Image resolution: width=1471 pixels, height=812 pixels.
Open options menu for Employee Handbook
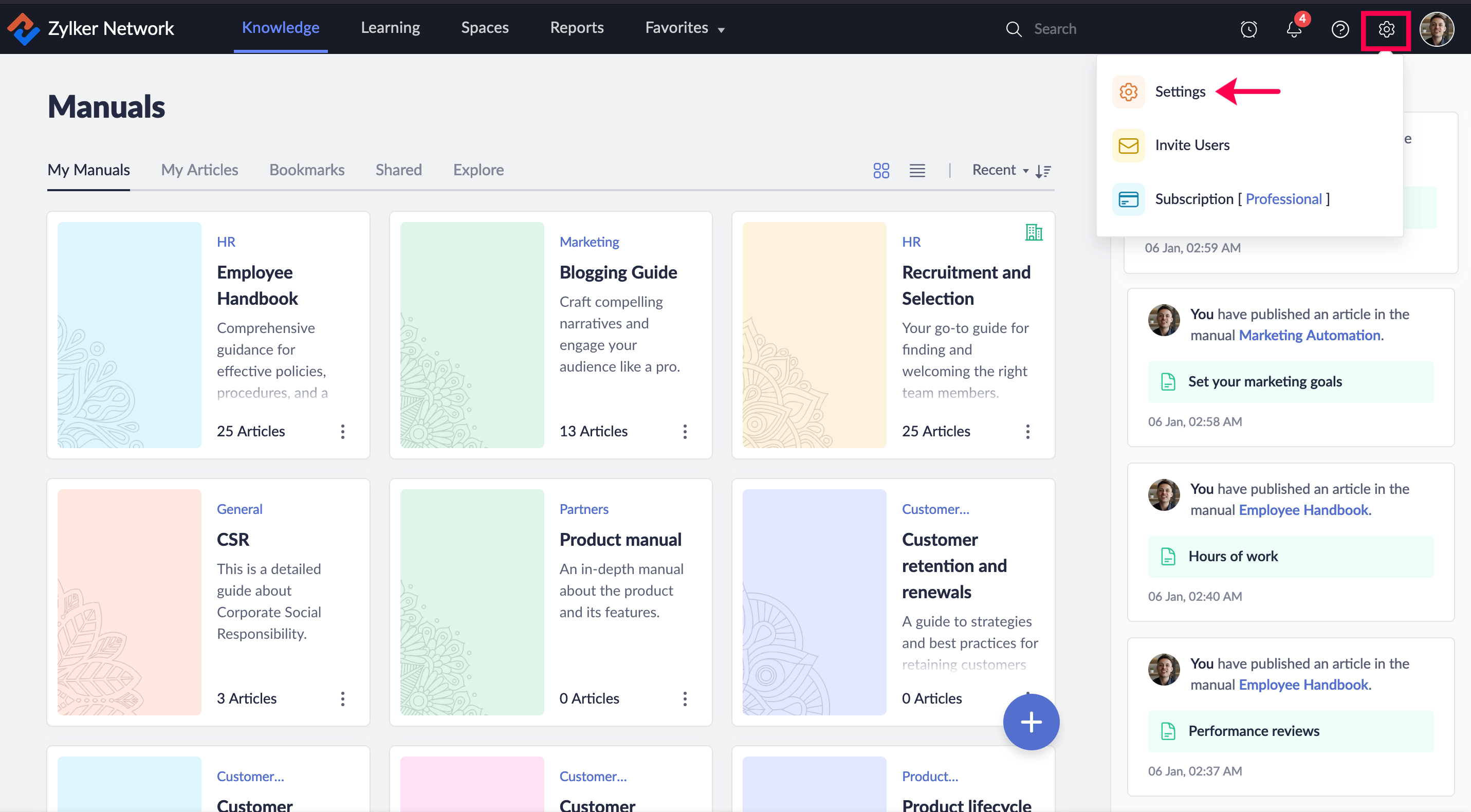point(343,431)
